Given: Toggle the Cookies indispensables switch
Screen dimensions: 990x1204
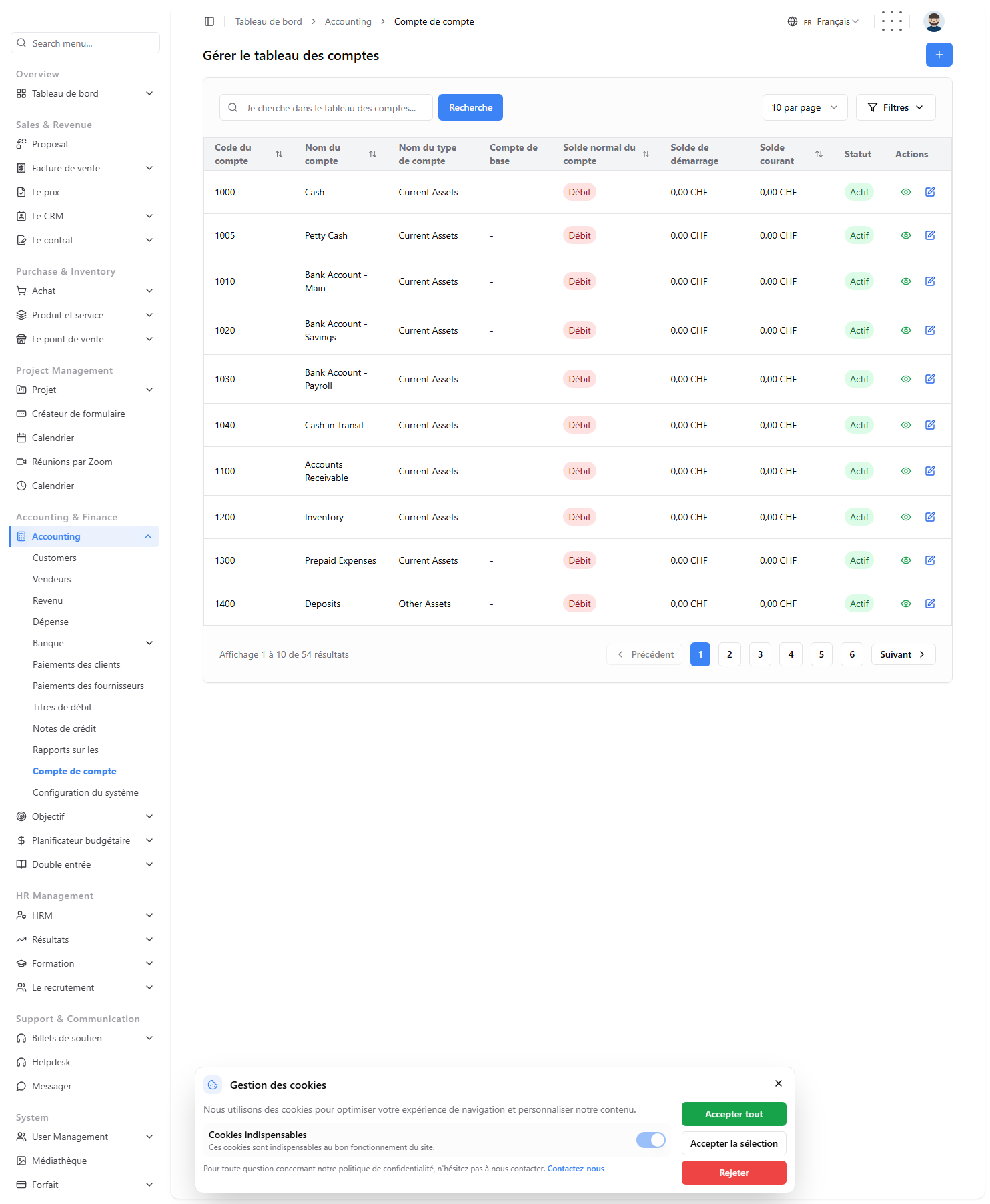Looking at the screenshot, I should click(651, 1140).
